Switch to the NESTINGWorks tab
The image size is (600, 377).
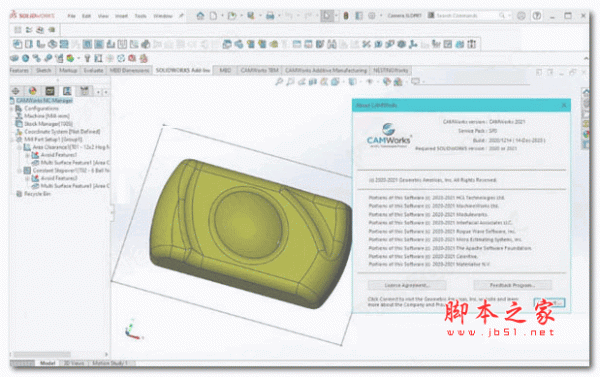click(x=391, y=70)
